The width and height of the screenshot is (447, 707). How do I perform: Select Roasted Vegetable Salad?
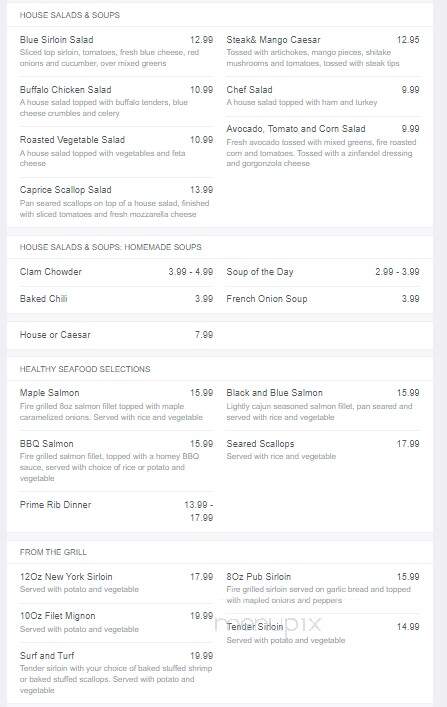(x=116, y=151)
